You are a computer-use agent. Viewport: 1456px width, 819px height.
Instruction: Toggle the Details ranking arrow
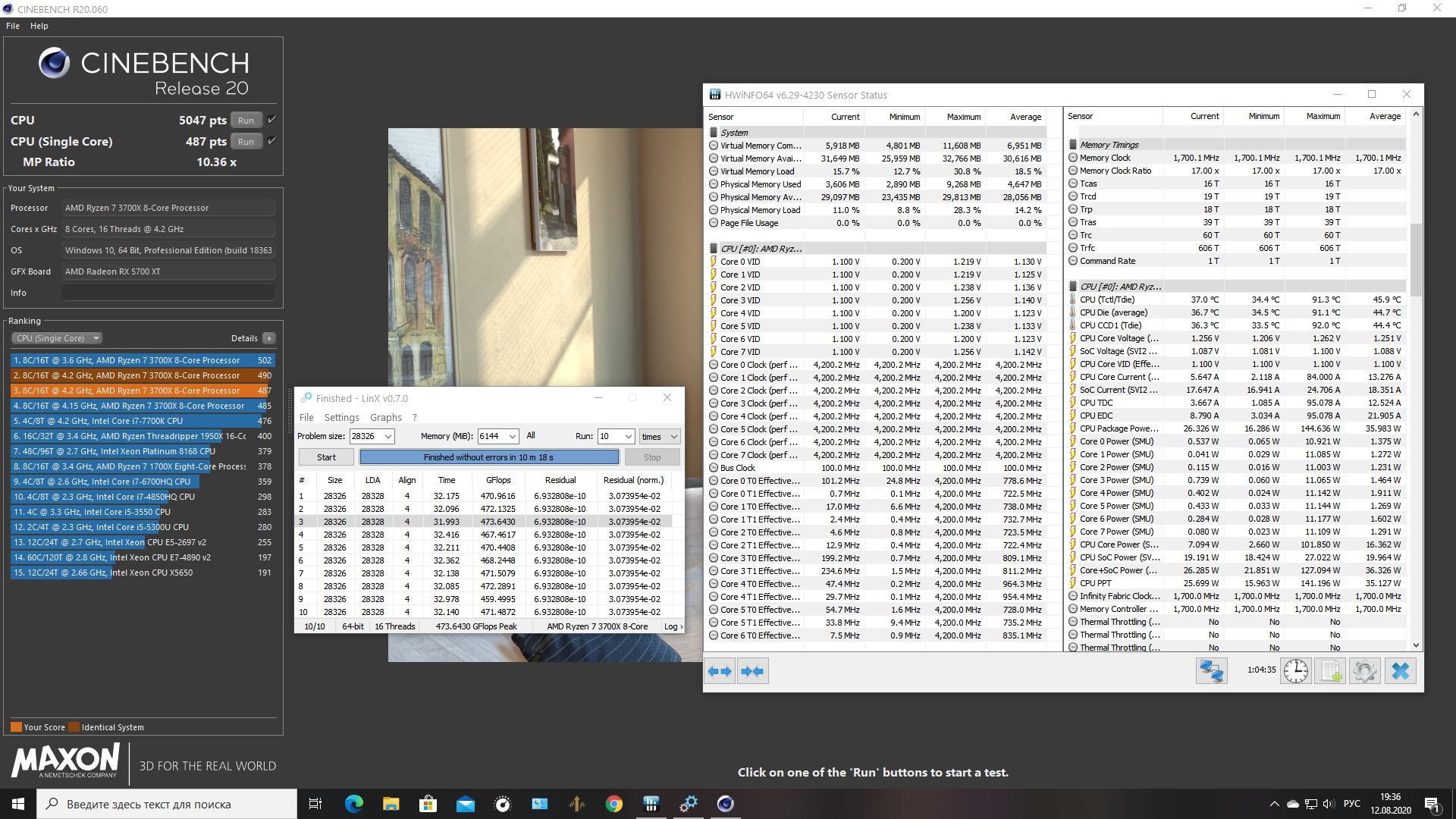[x=269, y=338]
